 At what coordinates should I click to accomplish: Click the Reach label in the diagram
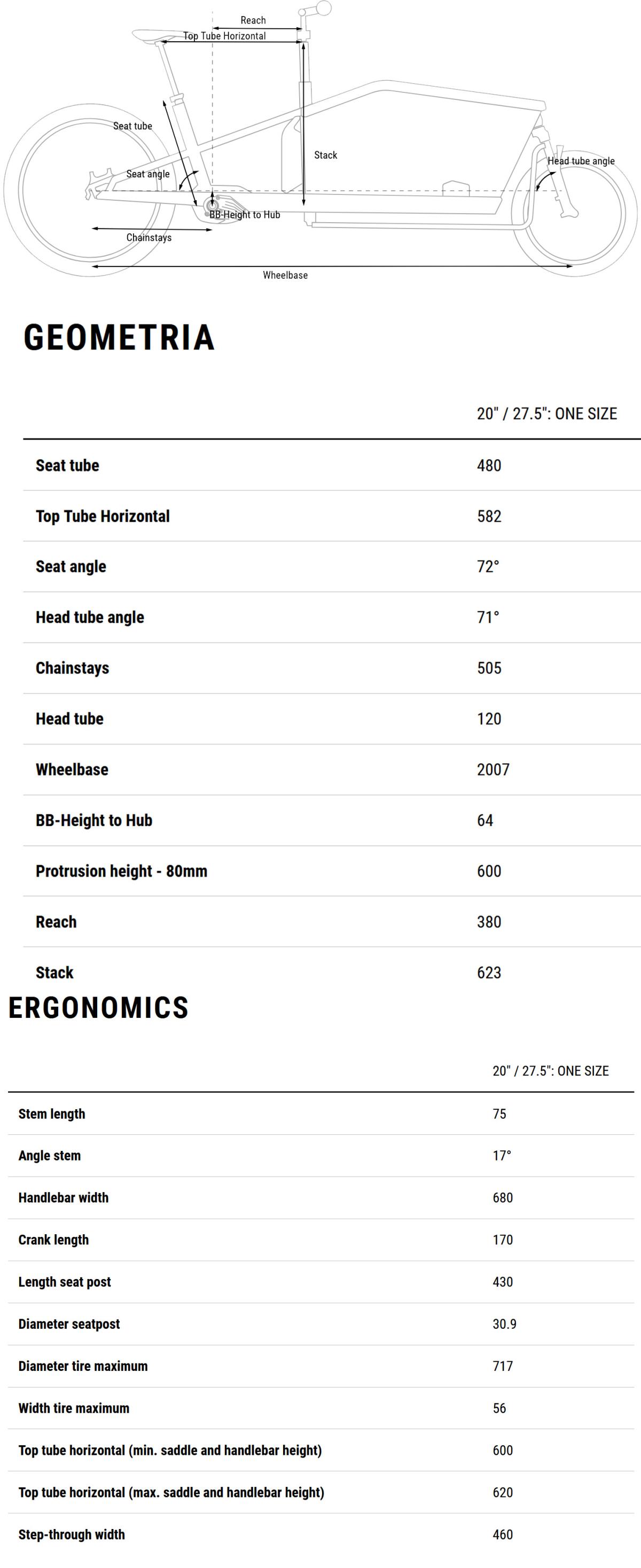pos(253,20)
